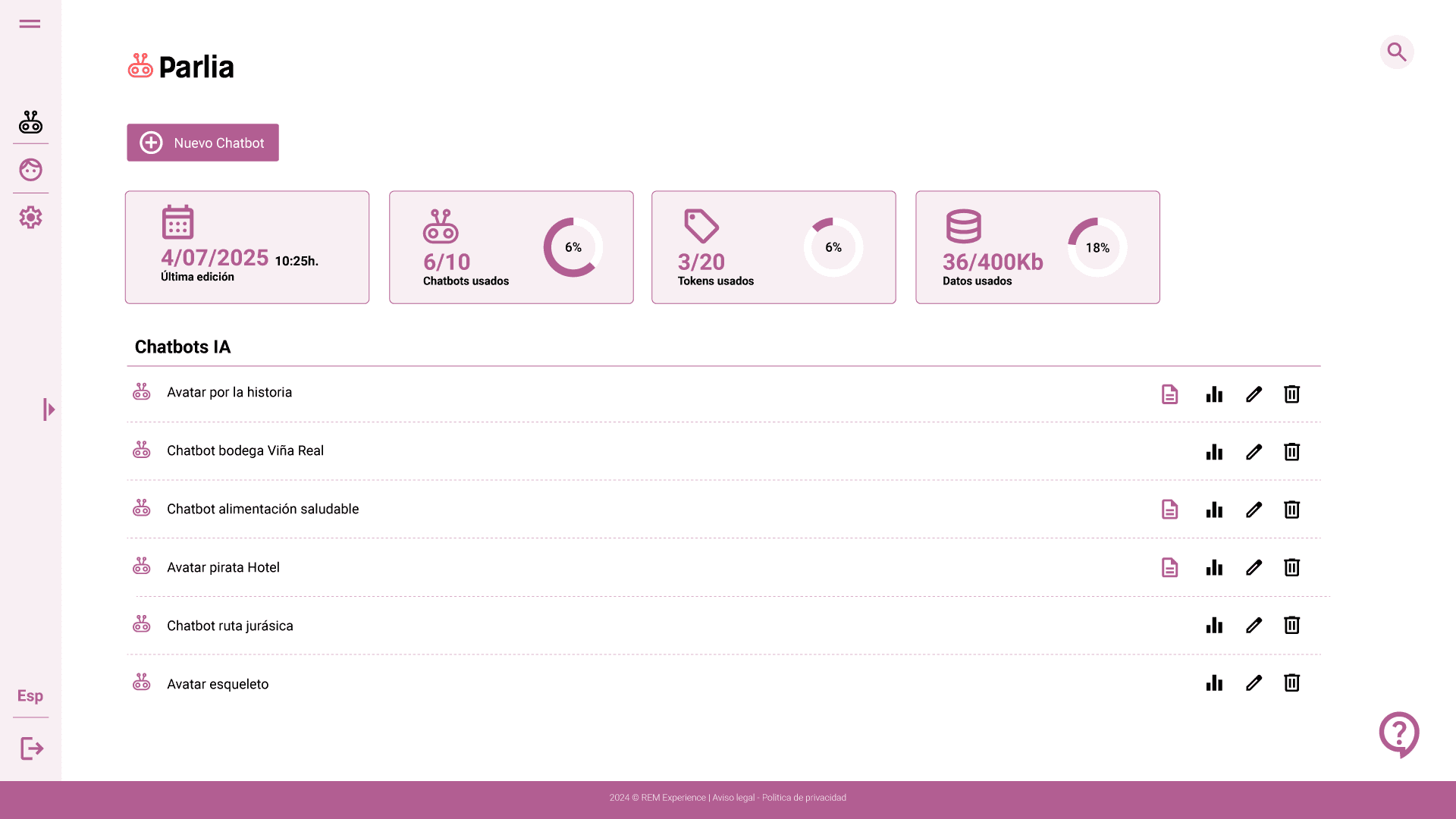1456x819 pixels.
Task: Select the 'Avatar por la historia' row name
Action: pyautogui.click(x=229, y=392)
